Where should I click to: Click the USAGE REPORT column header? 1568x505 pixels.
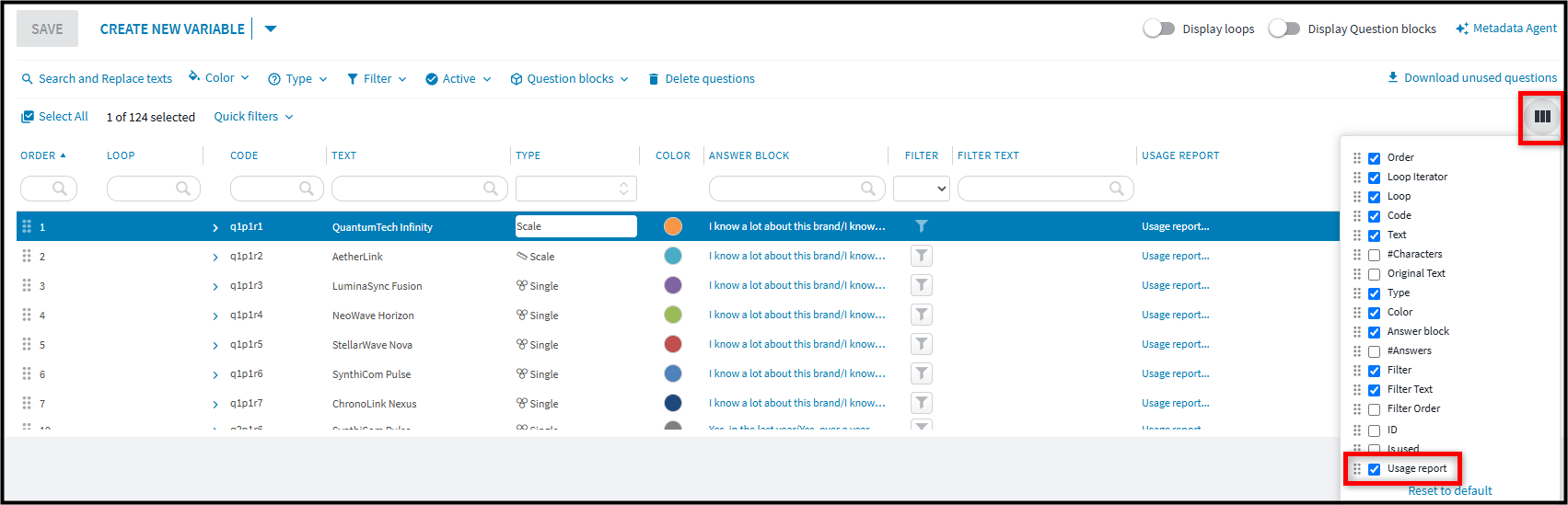(x=1180, y=155)
